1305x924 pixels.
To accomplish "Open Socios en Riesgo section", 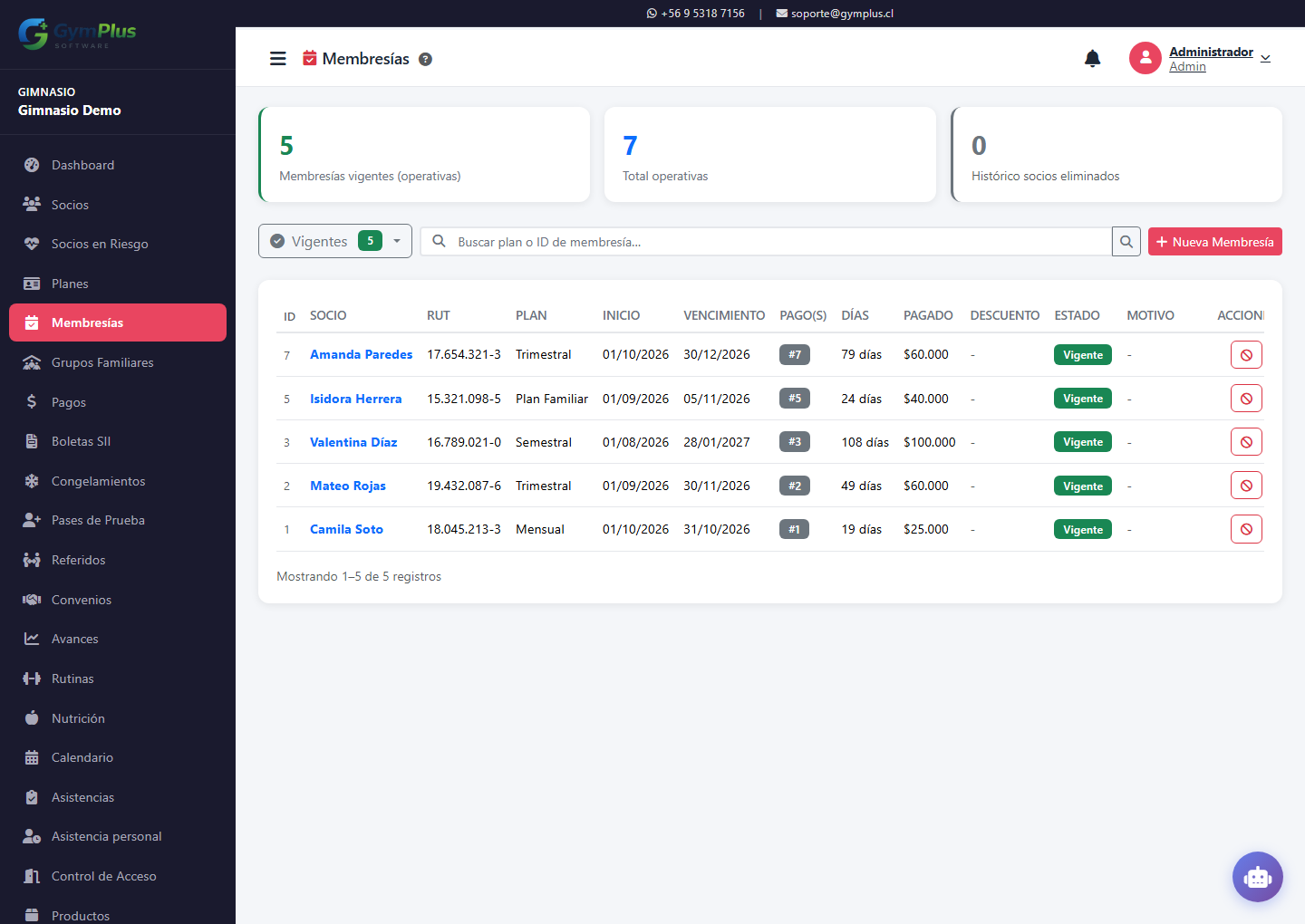I will [x=118, y=244].
